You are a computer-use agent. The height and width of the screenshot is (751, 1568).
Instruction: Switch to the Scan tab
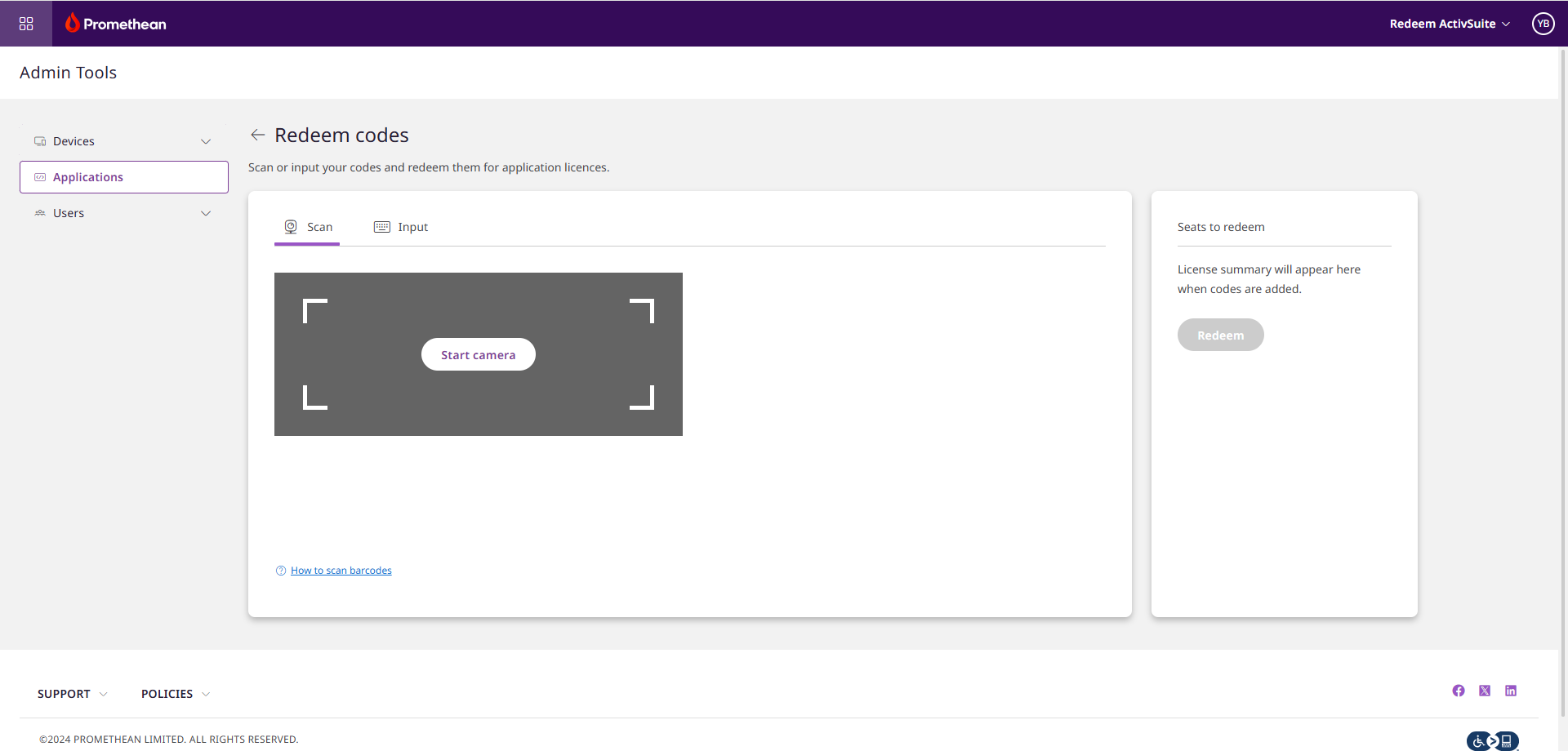click(307, 227)
